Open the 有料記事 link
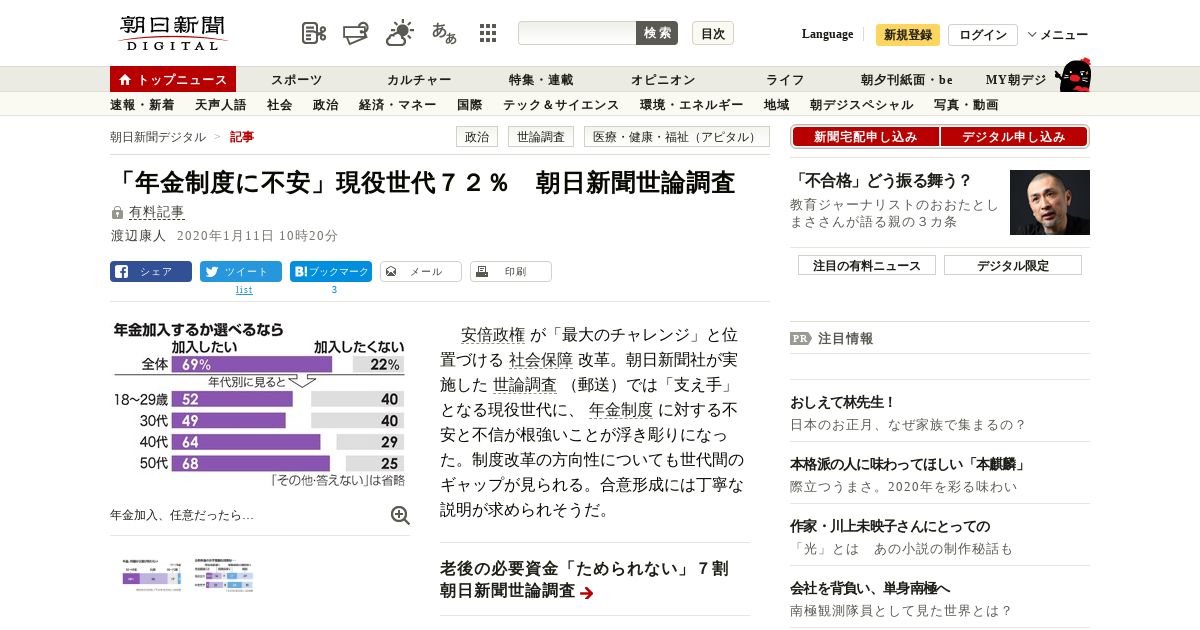Screen dimensions: 1200x630 pos(156,212)
